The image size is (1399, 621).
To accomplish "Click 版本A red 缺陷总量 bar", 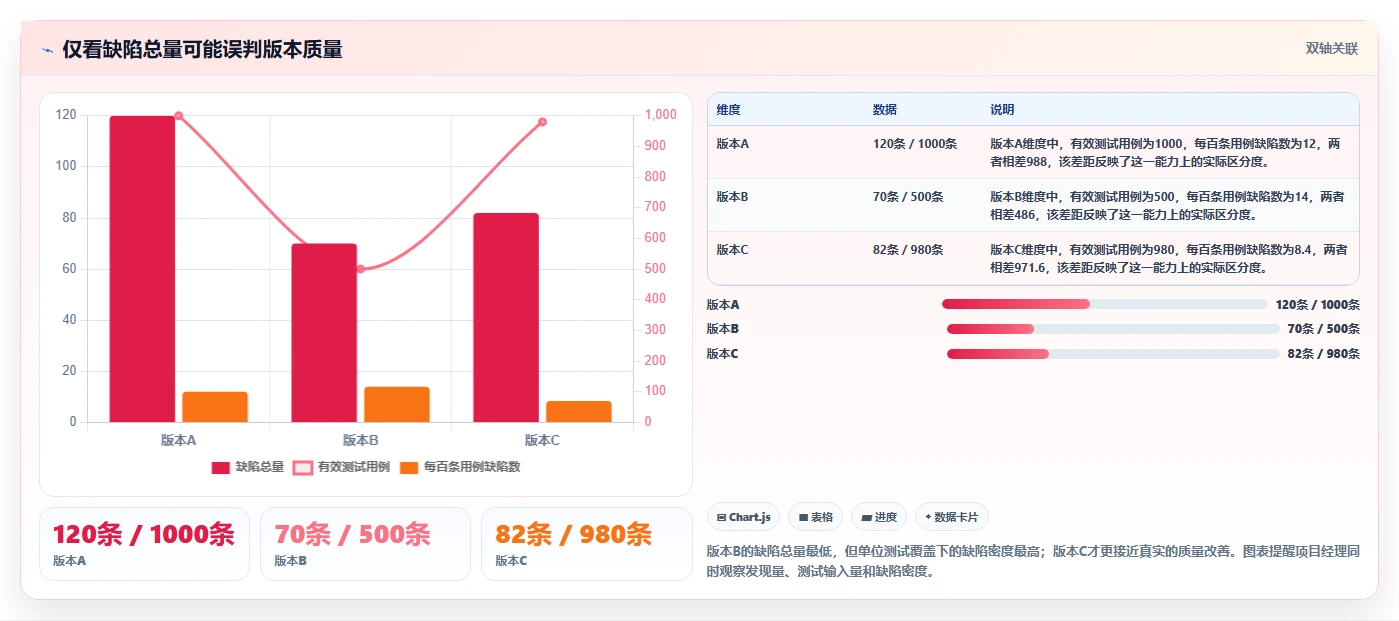I will tap(142, 269).
